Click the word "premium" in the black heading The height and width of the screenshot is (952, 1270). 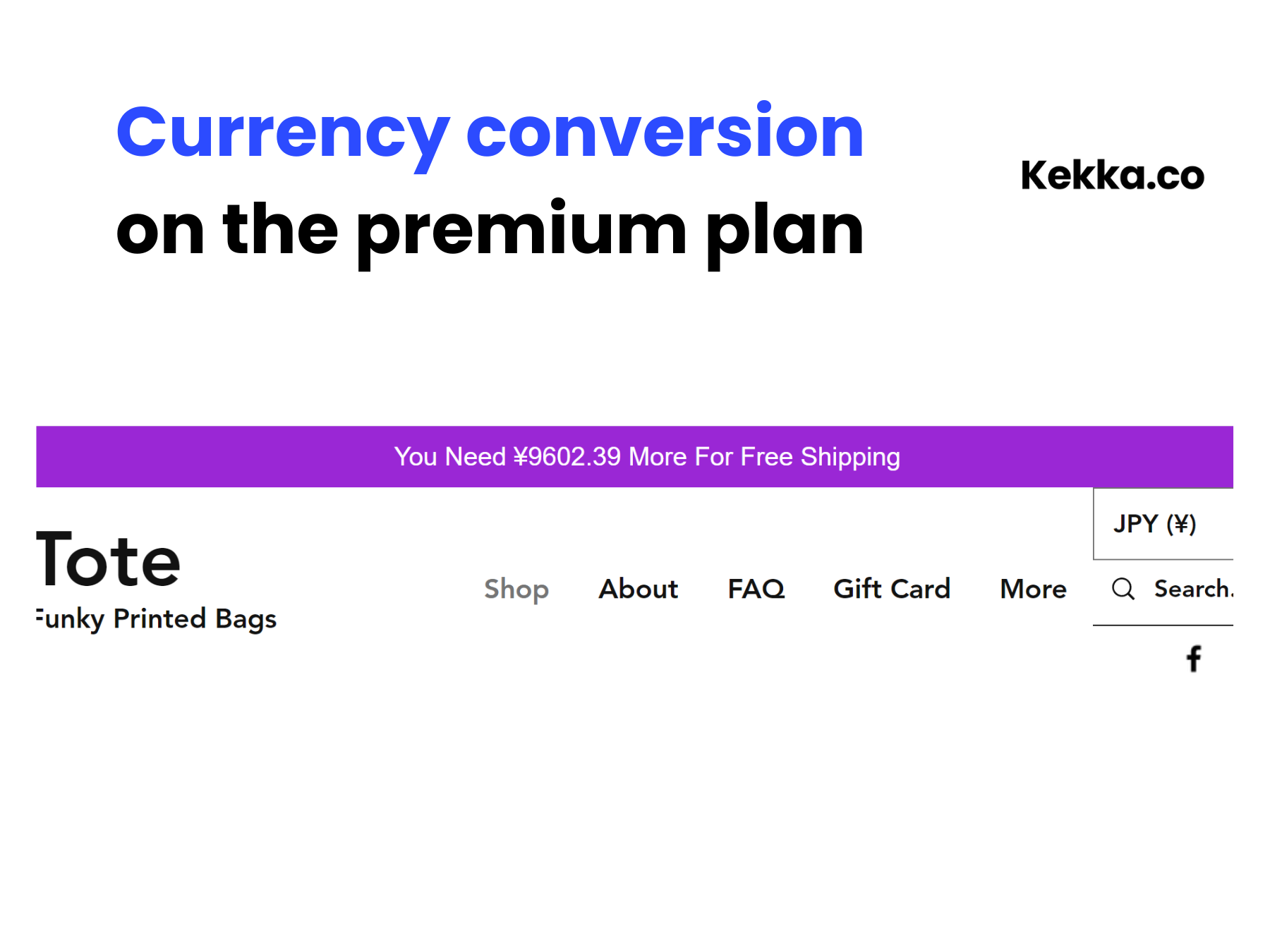pyautogui.click(x=521, y=230)
